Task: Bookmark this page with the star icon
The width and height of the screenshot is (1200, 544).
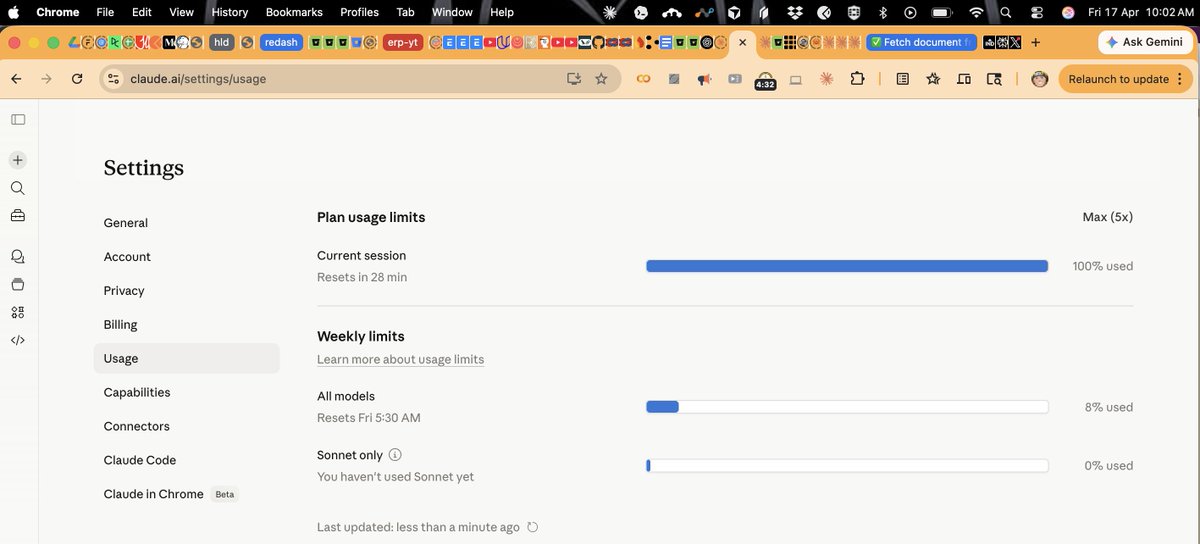Action: pos(601,79)
